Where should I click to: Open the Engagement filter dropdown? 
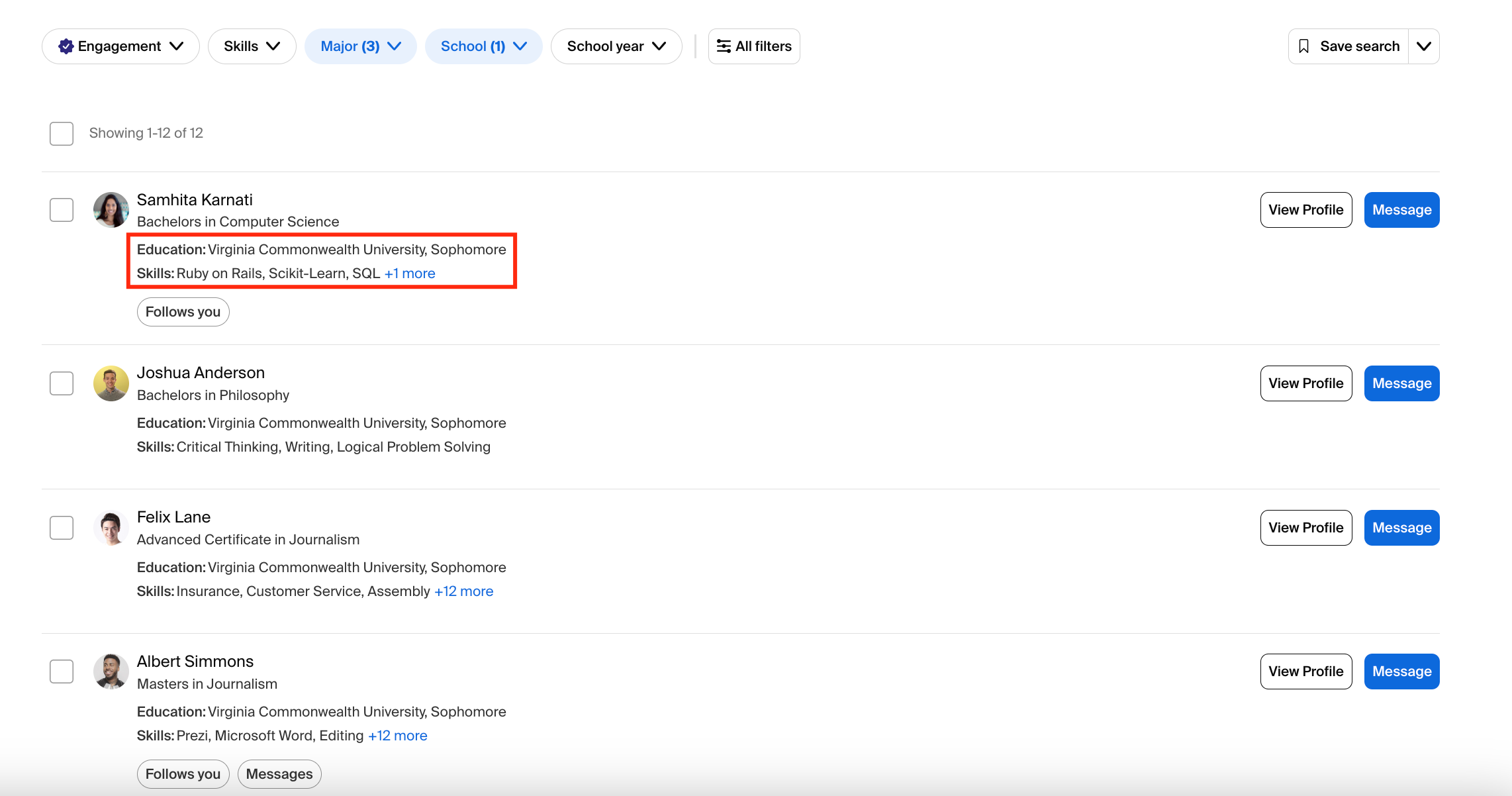[120, 46]
